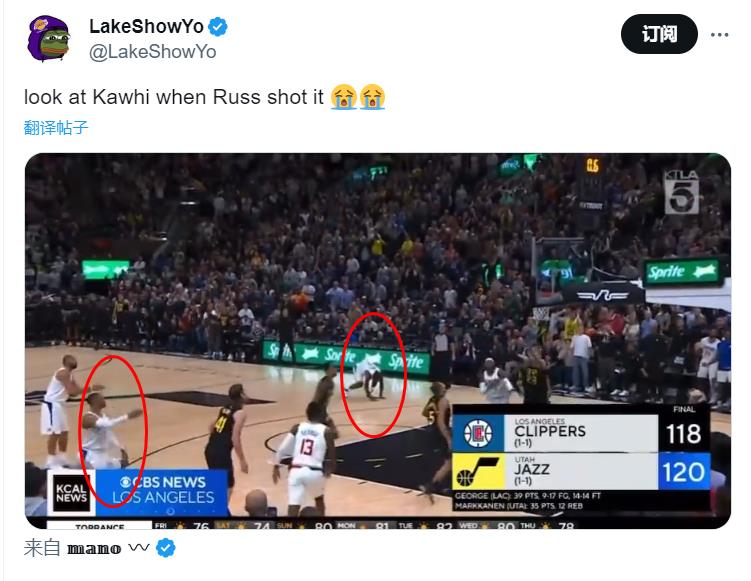
Task: Open the three-dot more options menu
Action: coord(719,34)
